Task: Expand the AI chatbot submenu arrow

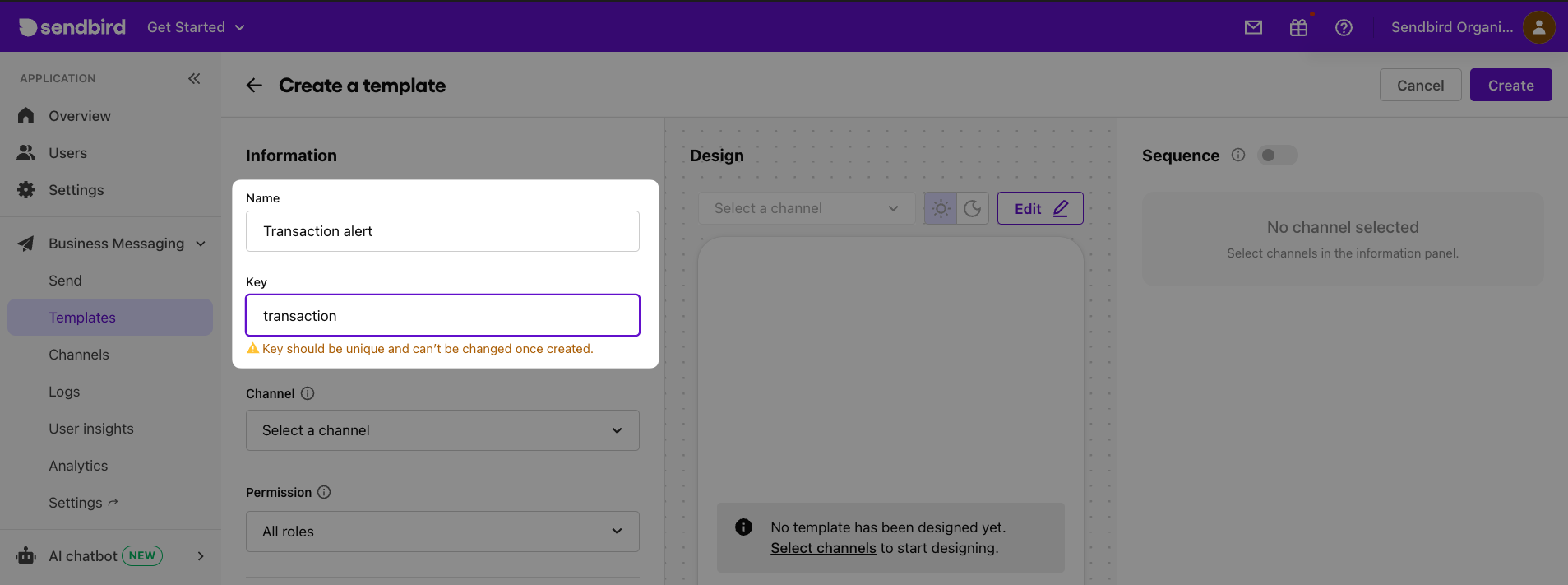Action: 201,556
